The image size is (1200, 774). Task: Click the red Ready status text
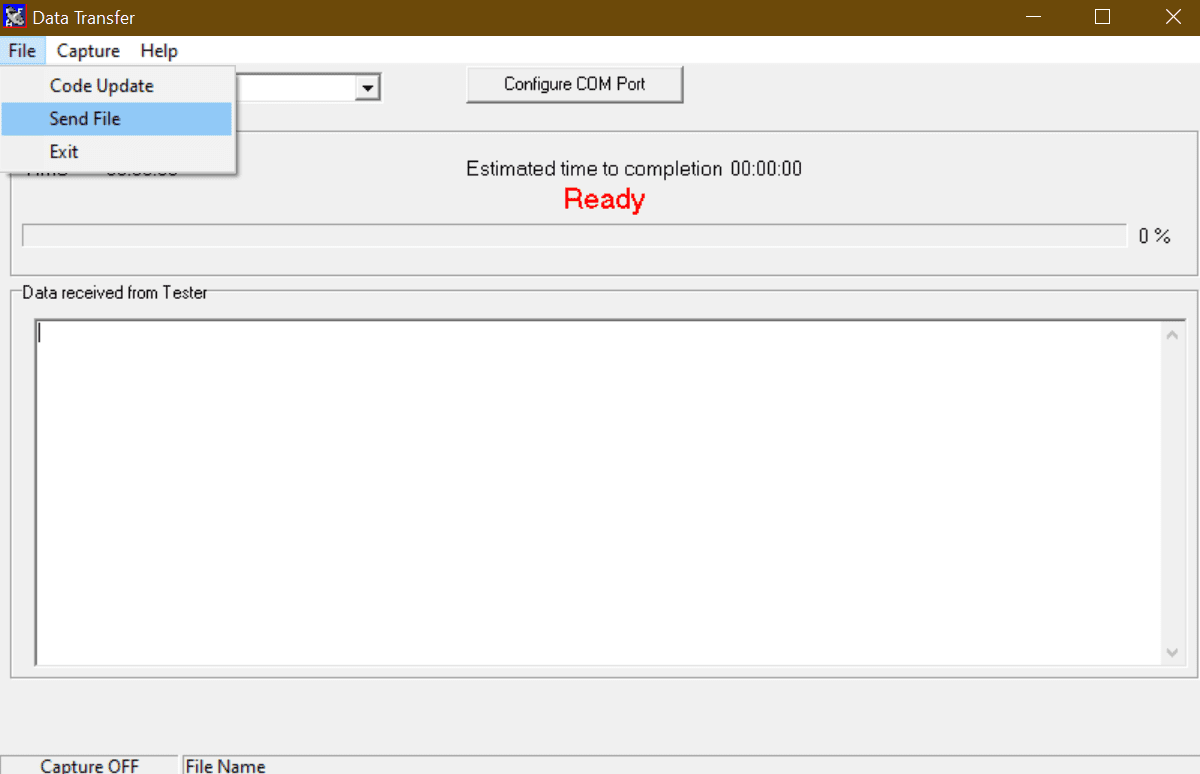click(x=604, y=199)
